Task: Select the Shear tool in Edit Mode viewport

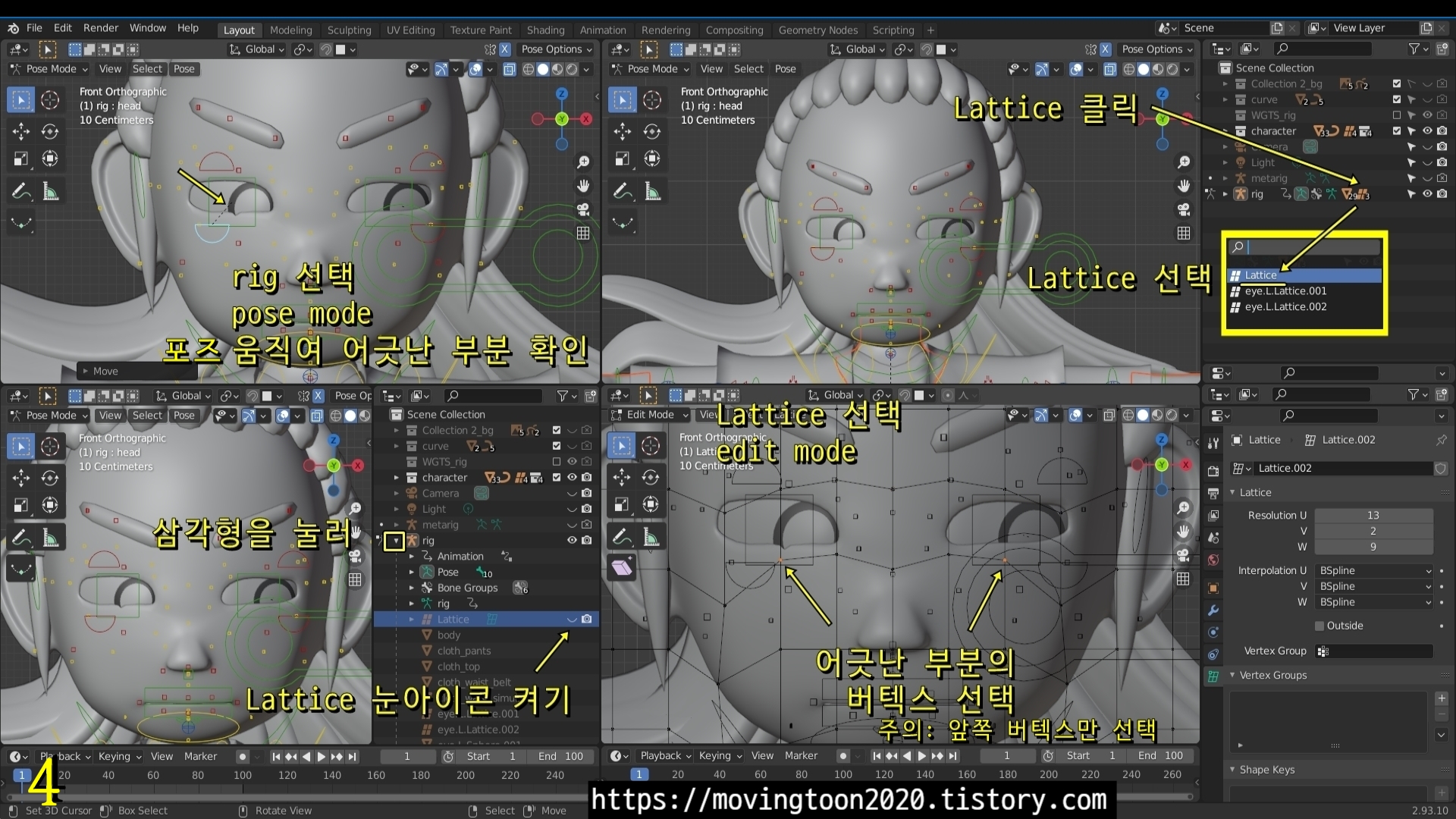Action: [622, 567]
